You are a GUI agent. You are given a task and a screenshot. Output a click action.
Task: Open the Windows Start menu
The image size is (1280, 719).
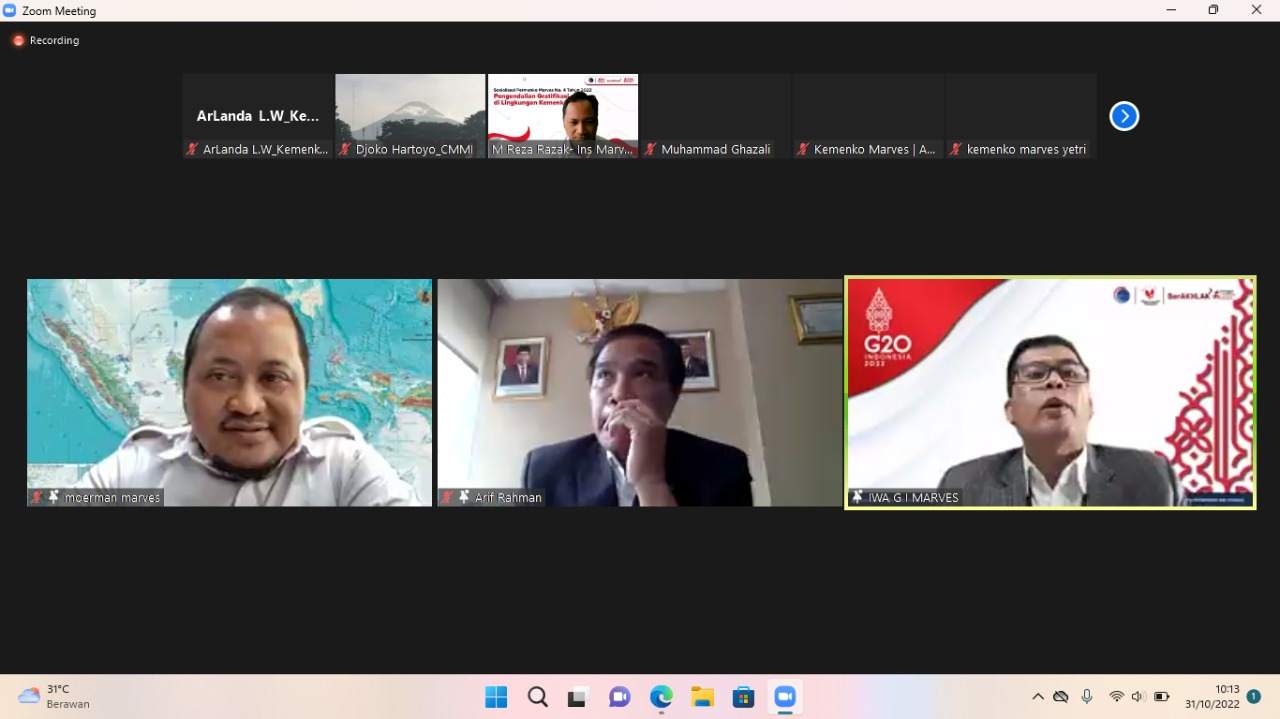pos(496,697)
